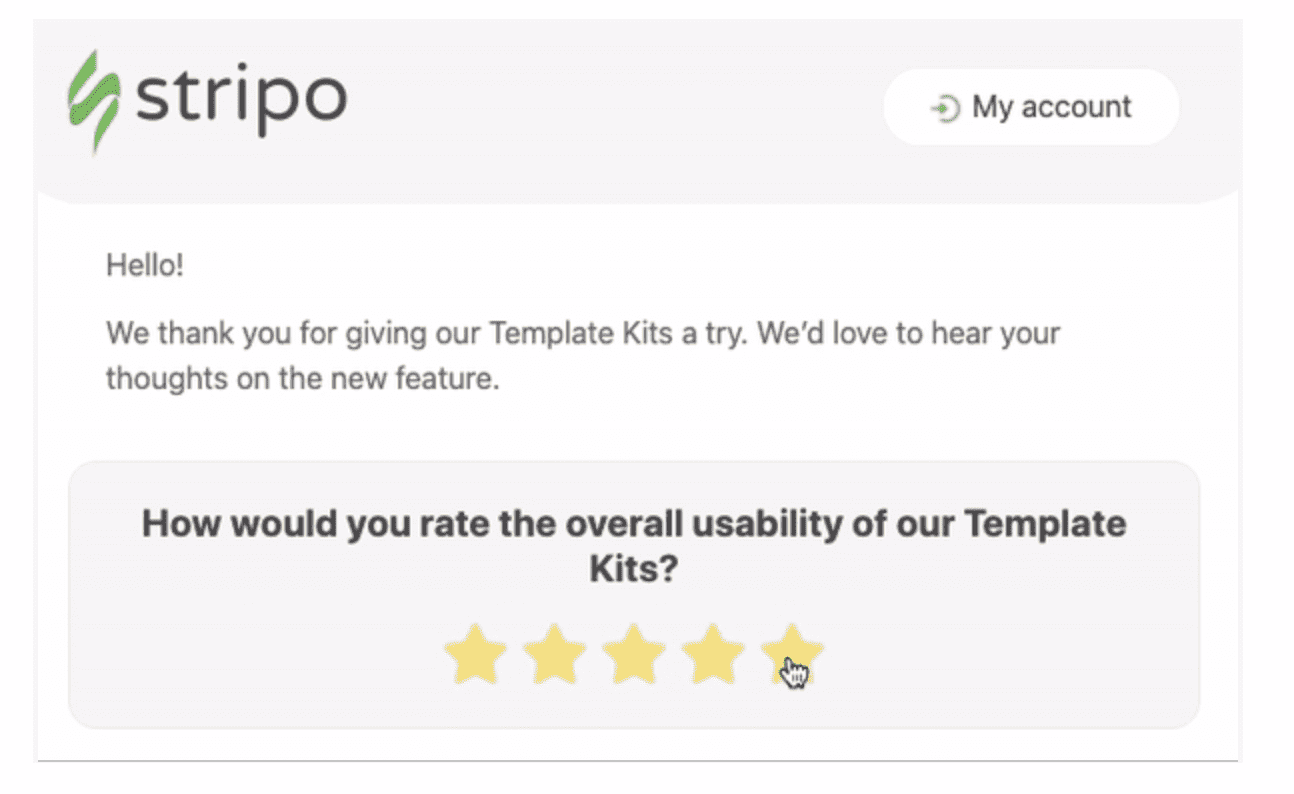Click the word "Kits?" in the heading
Viewport: 1294px width, 794px height.
click(x=633, y=569)
